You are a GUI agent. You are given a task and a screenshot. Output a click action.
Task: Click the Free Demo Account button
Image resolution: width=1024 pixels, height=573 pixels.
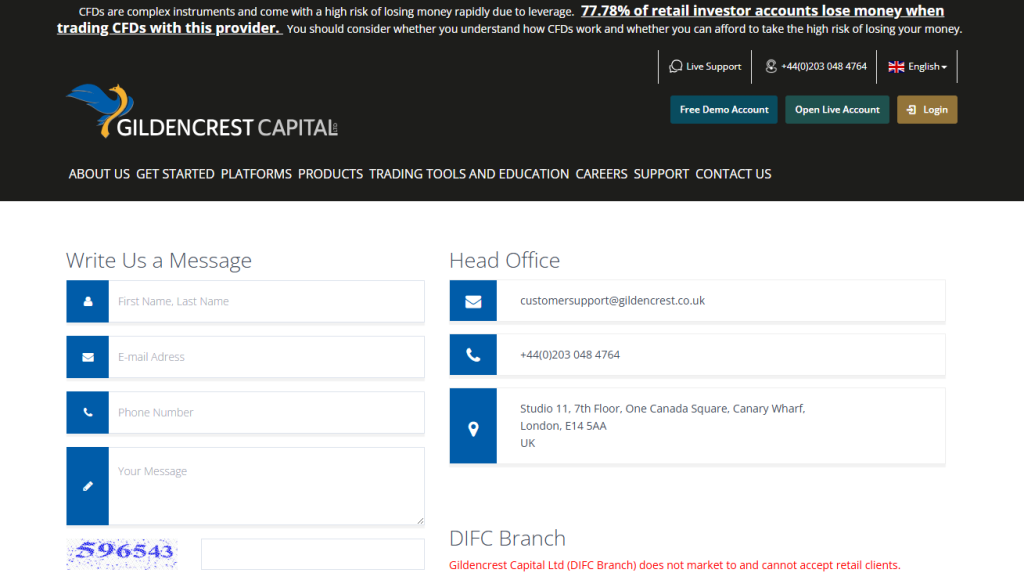(x=724, y=110)
